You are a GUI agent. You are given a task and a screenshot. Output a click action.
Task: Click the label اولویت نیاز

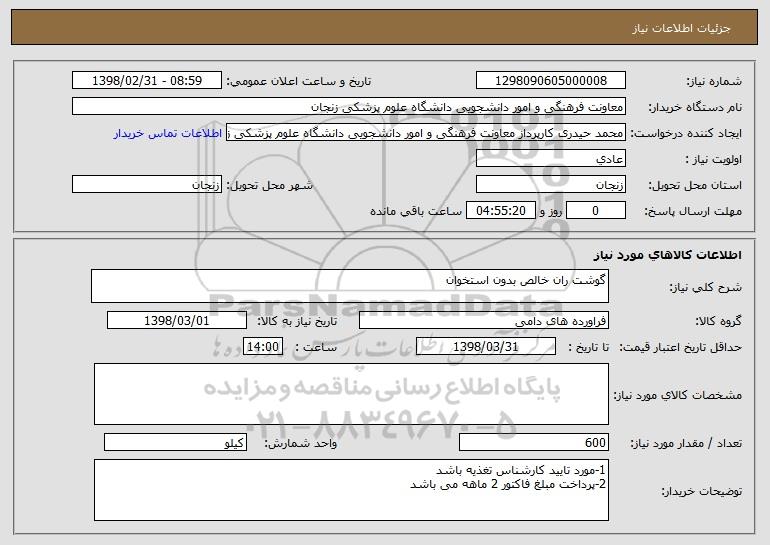(714, 159)
